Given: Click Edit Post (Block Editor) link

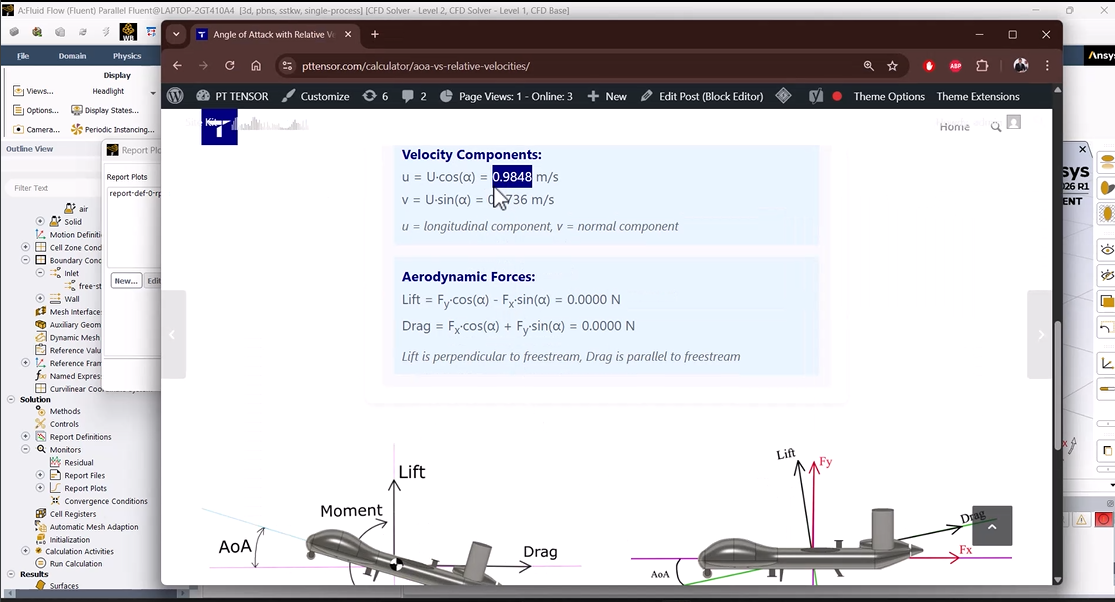Looking at the screenshot, I should click(702, 96).
